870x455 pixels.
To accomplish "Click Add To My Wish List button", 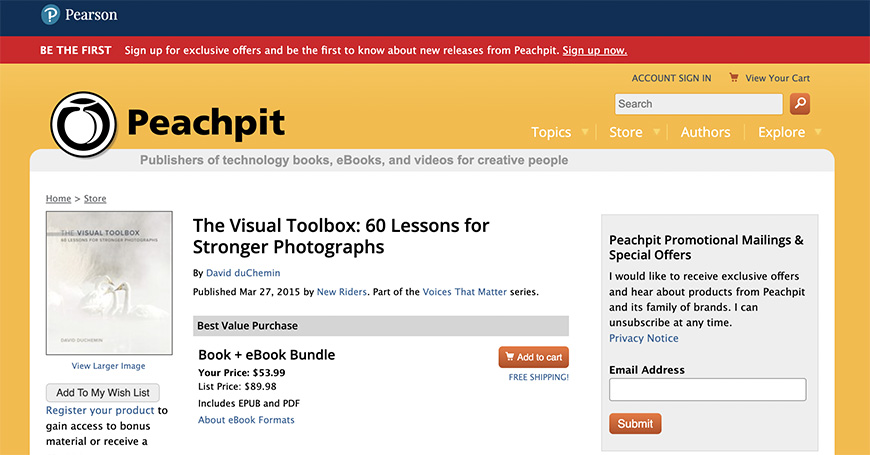I will coord(103,392).
